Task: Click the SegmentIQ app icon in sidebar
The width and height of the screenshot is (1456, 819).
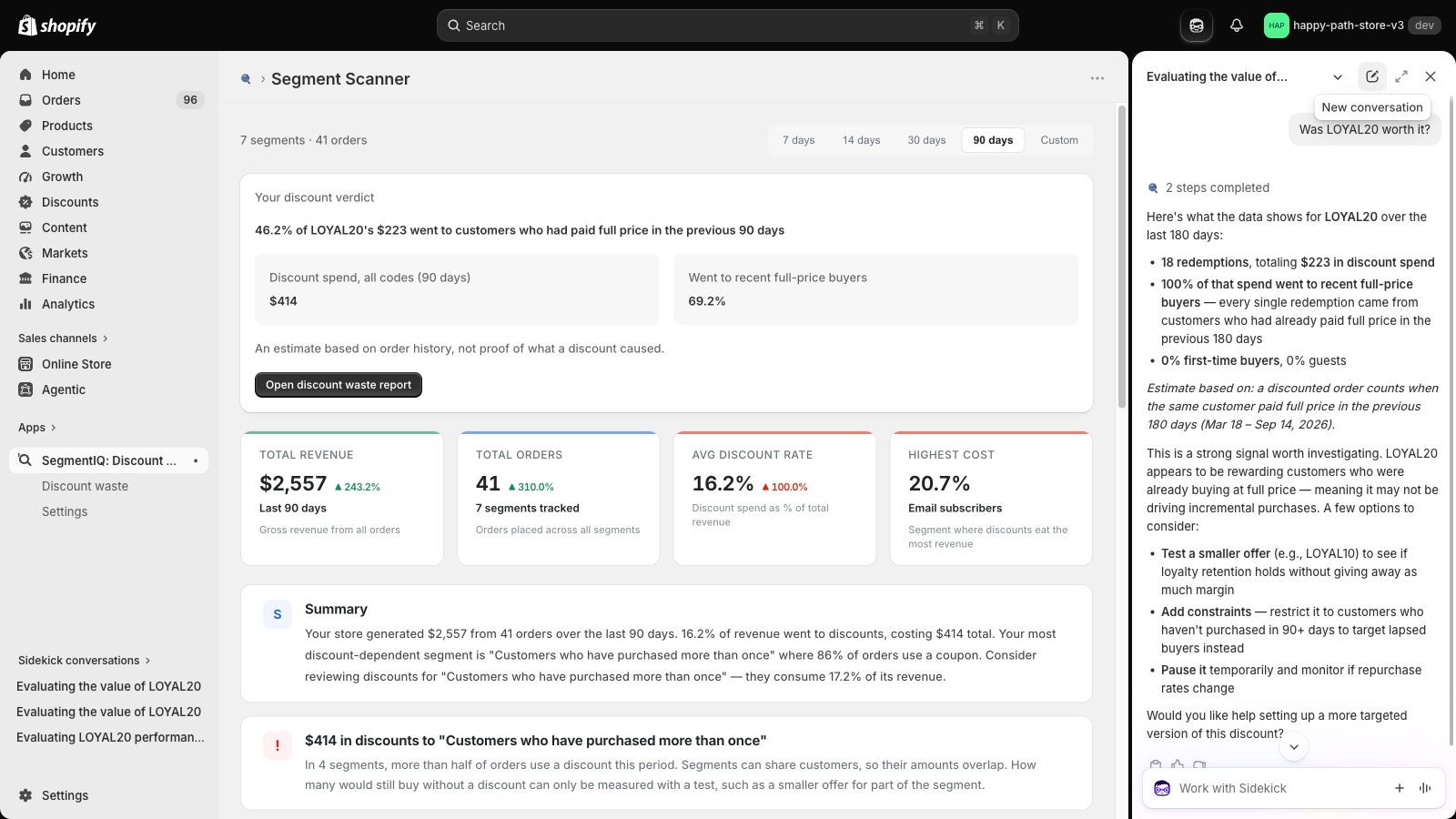Action: (x=25, y=460)
